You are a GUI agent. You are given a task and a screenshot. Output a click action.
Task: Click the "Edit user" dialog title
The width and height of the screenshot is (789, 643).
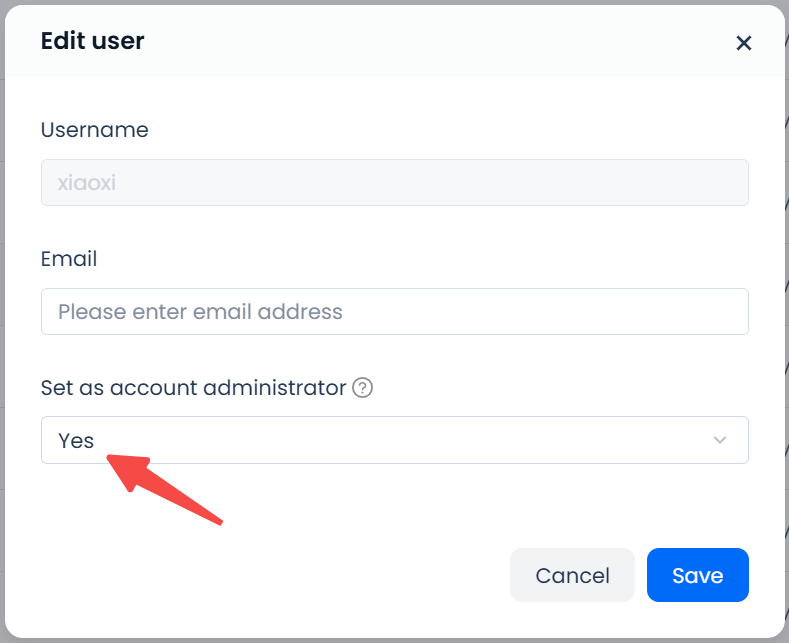(92, 41)
